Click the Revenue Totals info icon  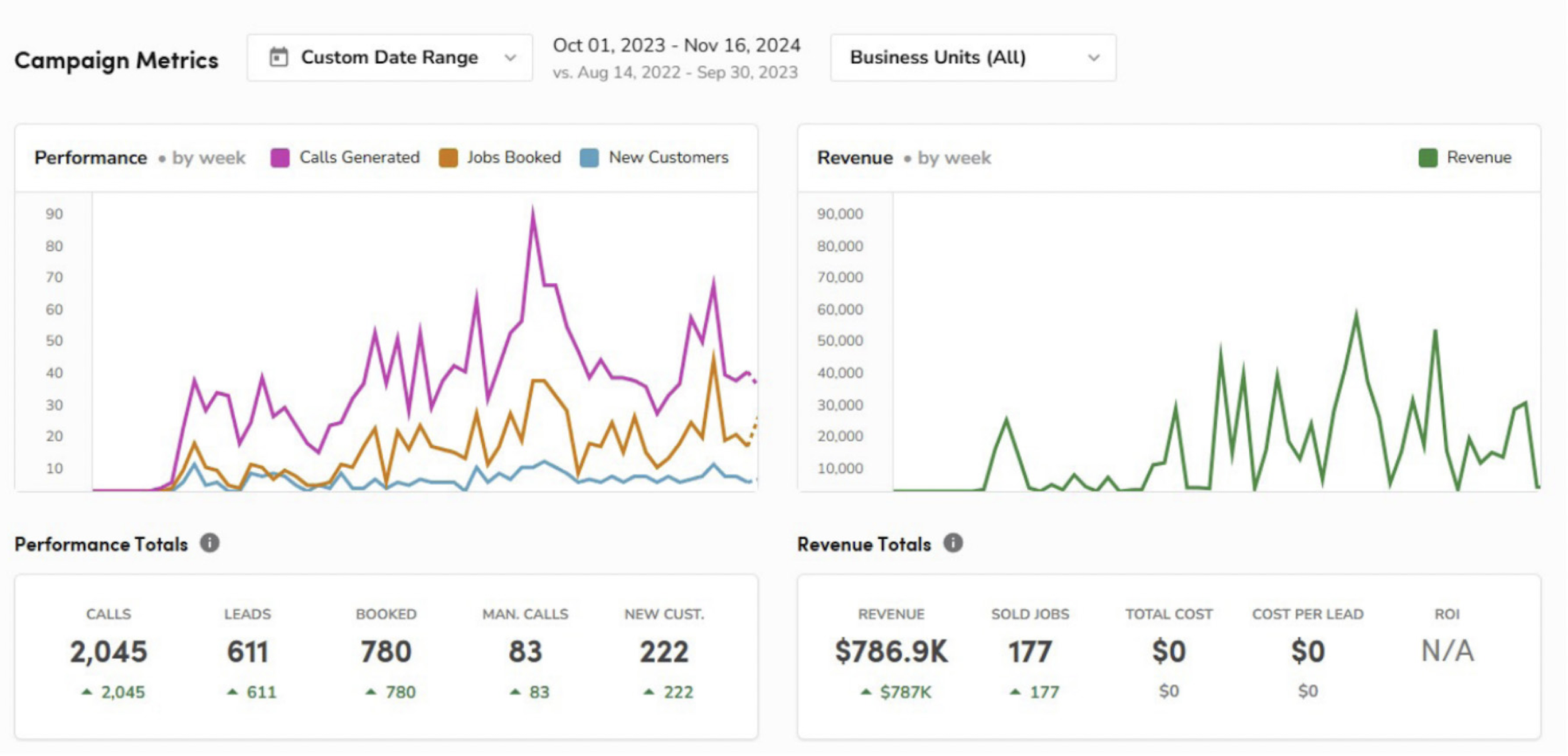click(x=953, y=543)
